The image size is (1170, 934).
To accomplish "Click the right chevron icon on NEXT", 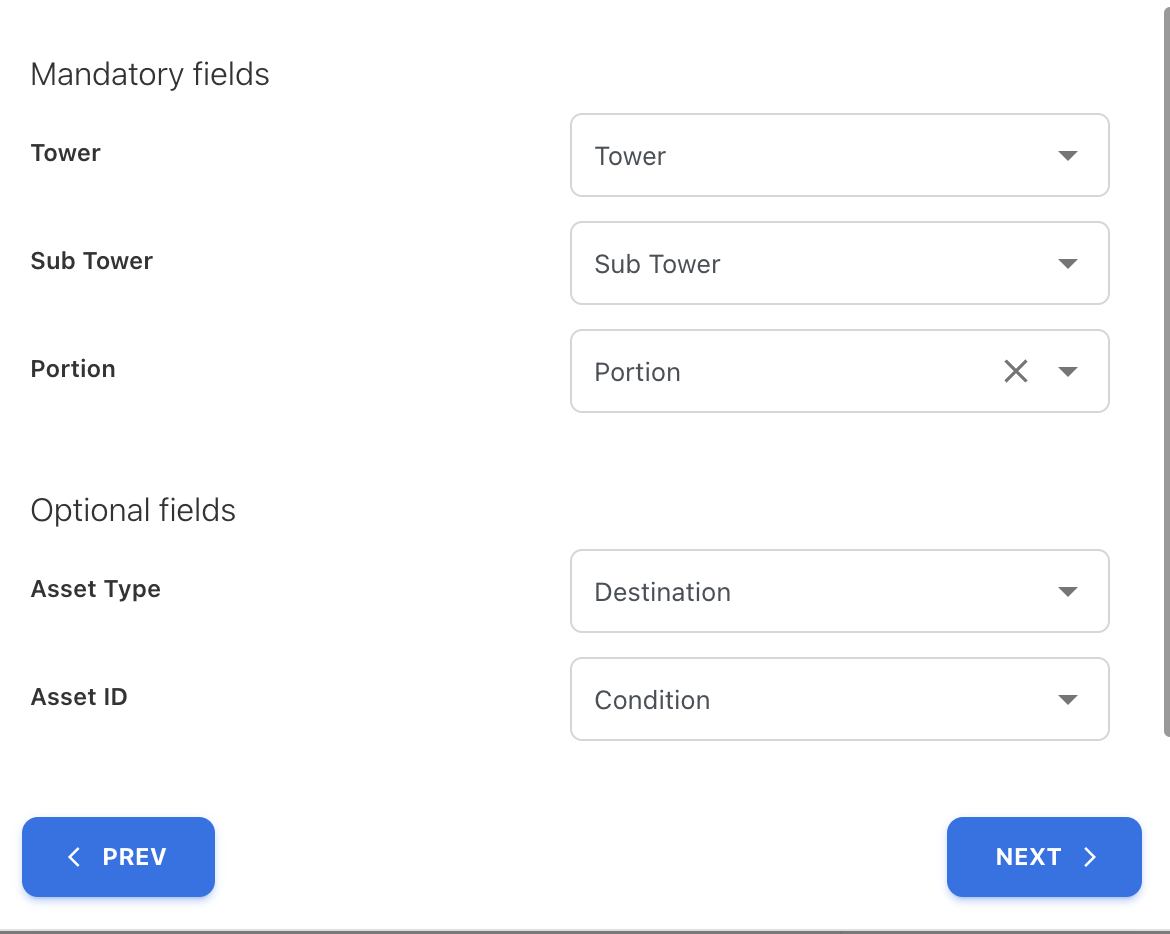I will [1090, 857].
